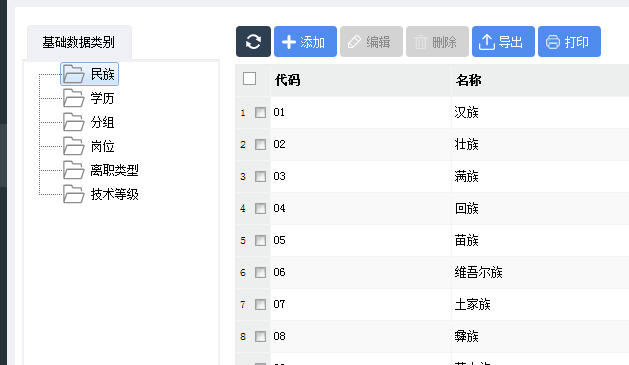Click the refresh icon button
The image size is (629, 365).
point(253,41)
